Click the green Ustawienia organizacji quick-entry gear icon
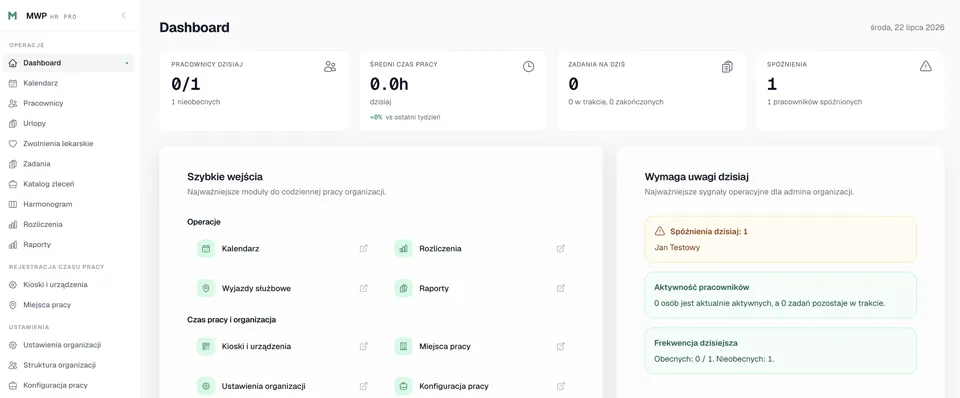 pos(206,386)
